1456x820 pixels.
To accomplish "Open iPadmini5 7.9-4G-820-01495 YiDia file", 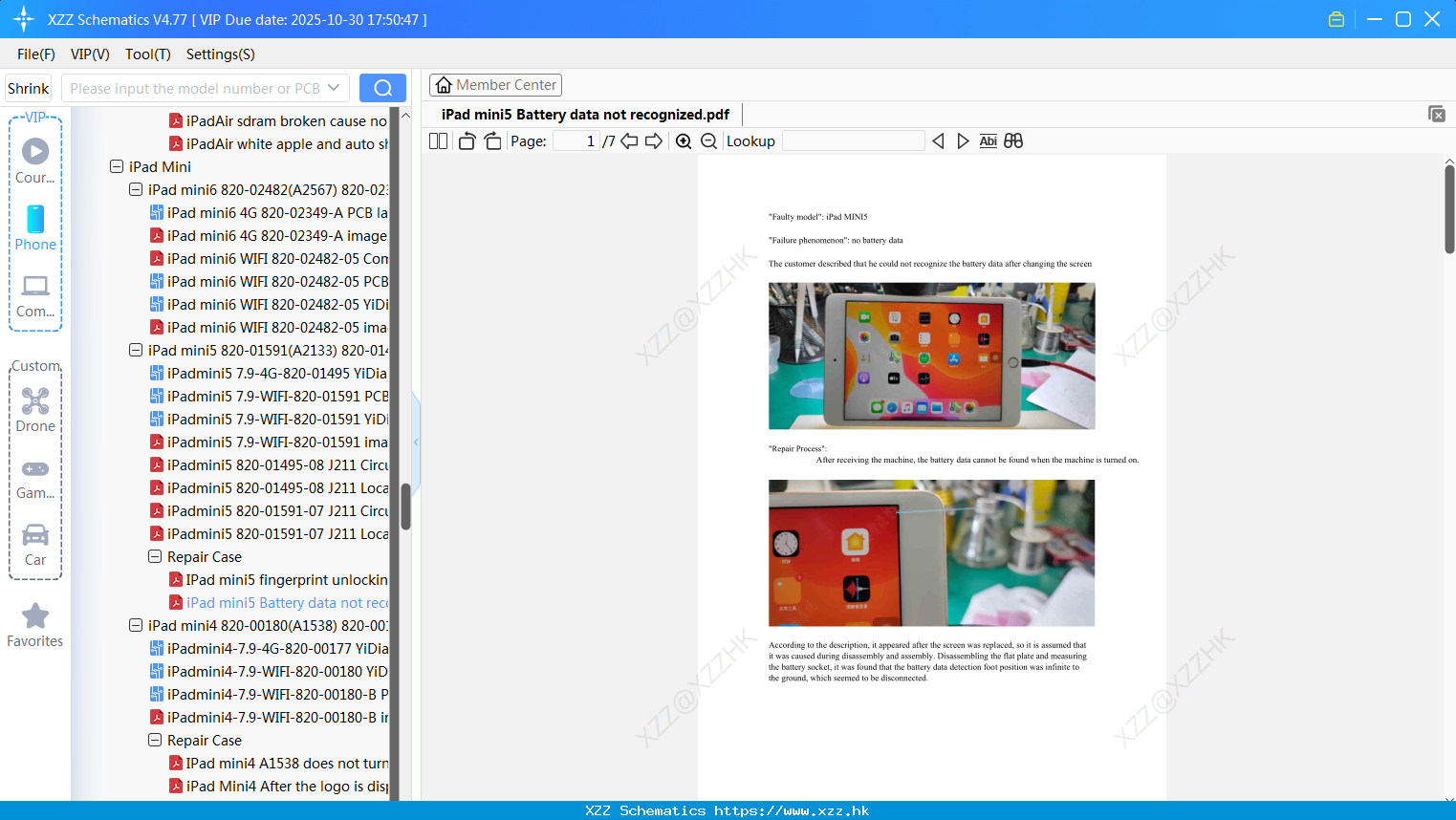I will tap(269, 373).
